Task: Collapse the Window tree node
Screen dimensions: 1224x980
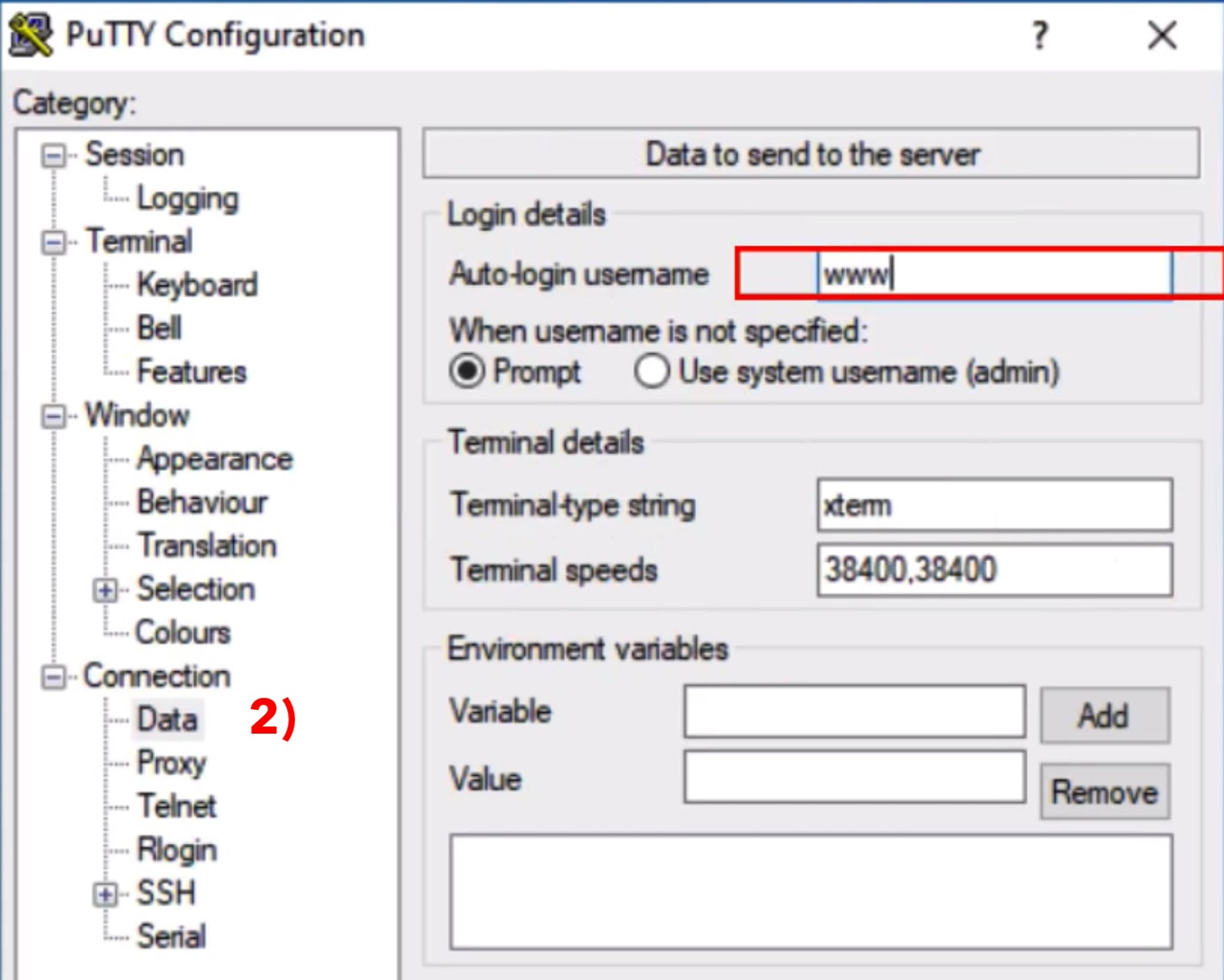Action: (x=53, y=416)
